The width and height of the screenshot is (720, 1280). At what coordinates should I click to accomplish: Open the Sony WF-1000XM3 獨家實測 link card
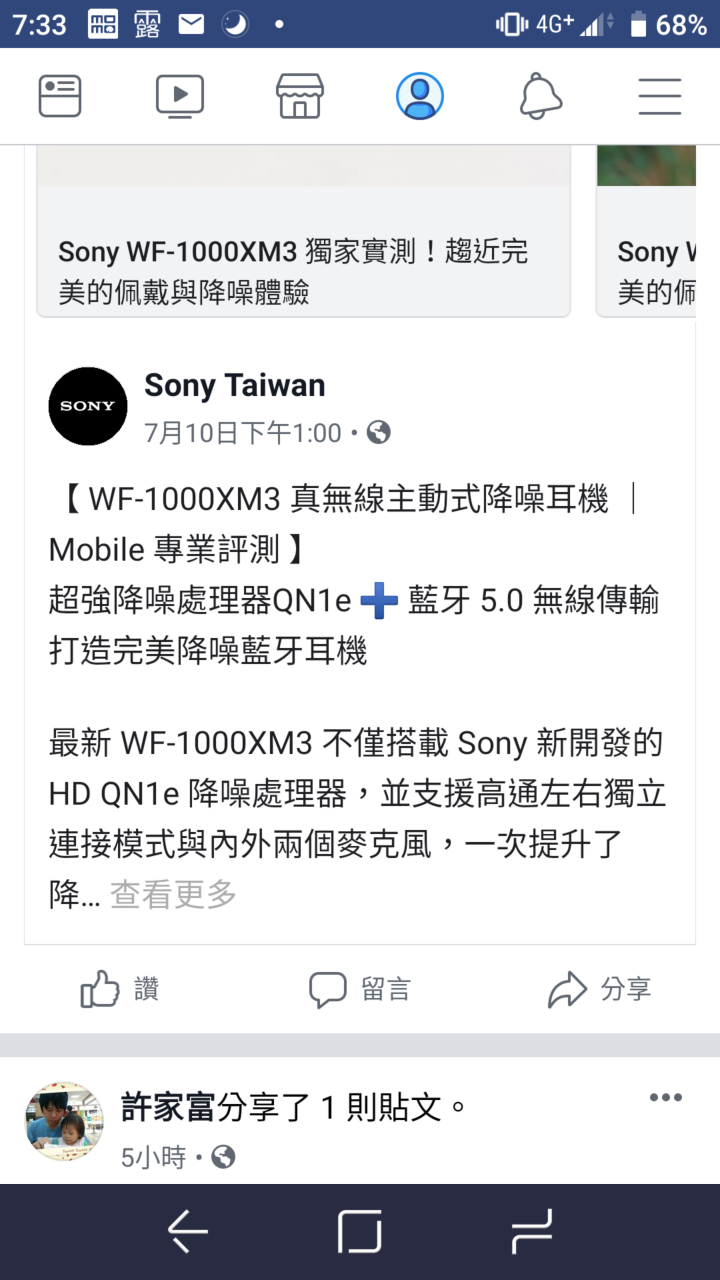[303, 231]
